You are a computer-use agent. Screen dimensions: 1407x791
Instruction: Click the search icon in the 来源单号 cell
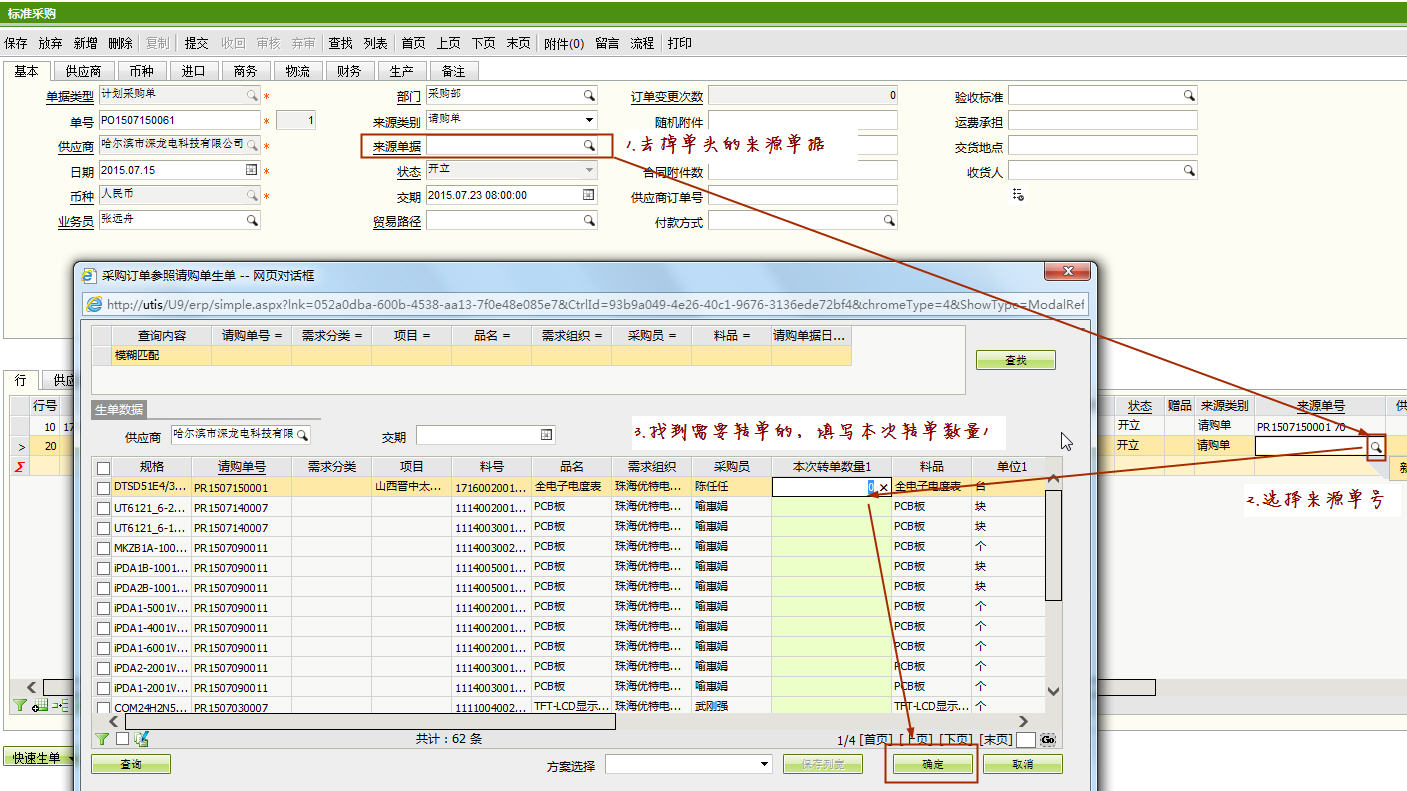1376,447
